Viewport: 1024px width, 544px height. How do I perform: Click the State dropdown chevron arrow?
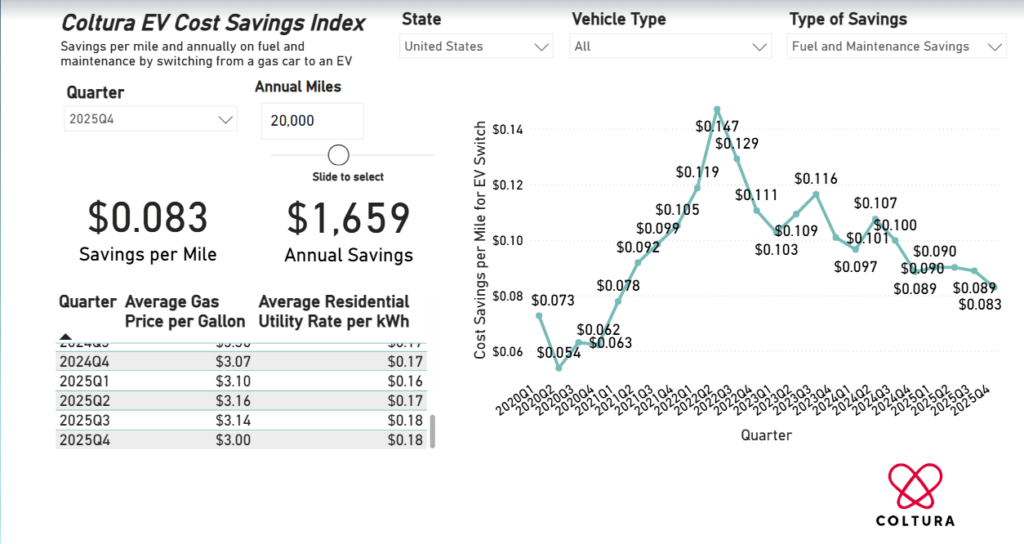pos(542,46)
